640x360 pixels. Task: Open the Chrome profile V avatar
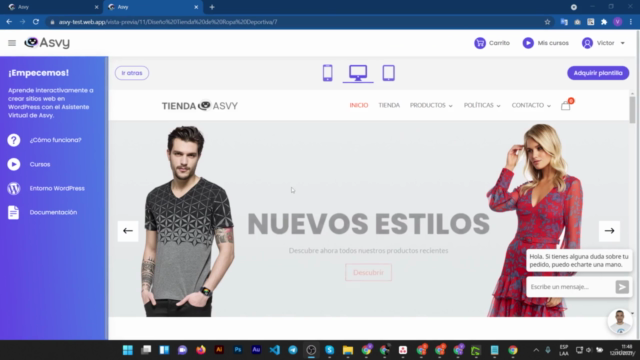point(618,22)
